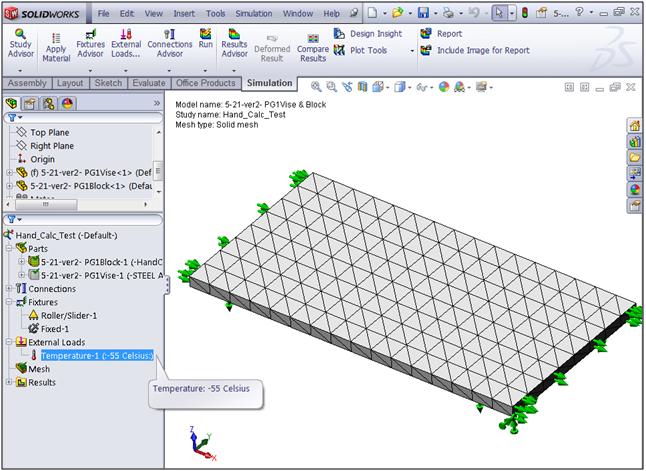Open the Results Advisor
Image resolution: width=646 pixels, height=471 pixels.
tap(234, 43)
